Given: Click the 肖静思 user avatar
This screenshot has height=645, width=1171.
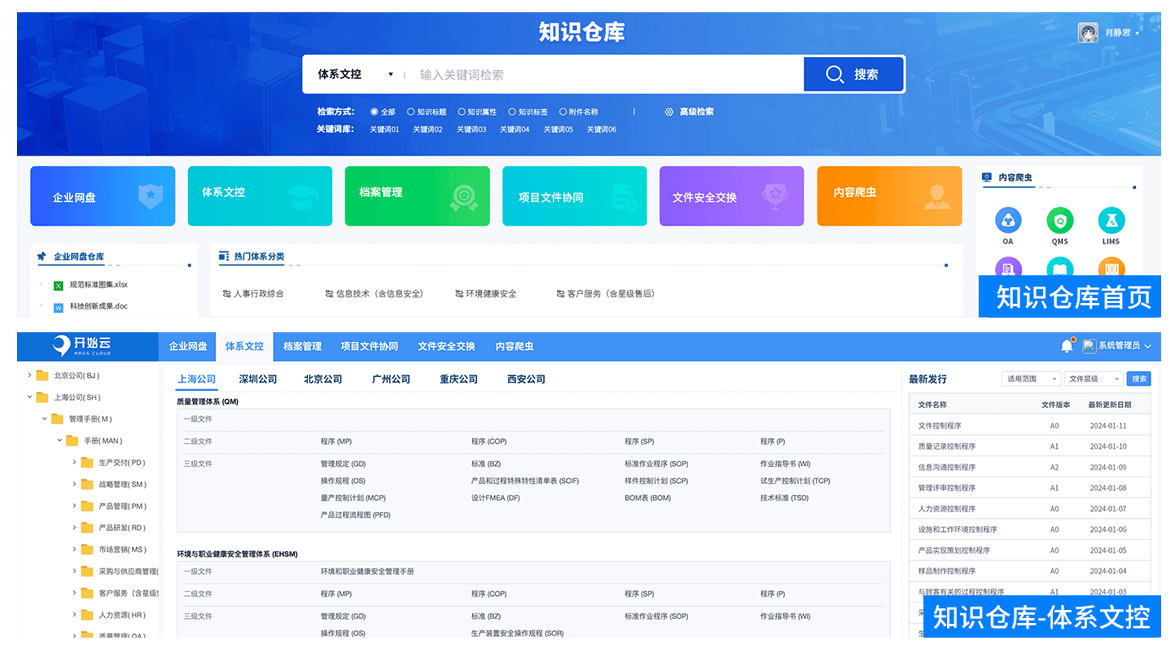Looking at the screenshot, I should (1088, 33).
